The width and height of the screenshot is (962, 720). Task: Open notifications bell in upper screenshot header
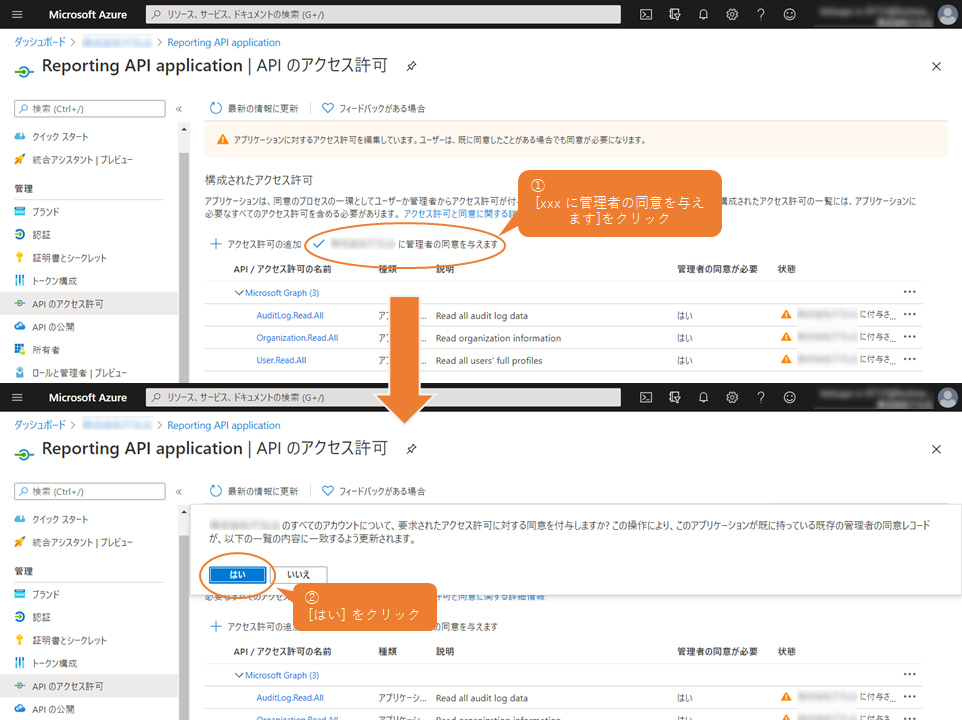[703, 14]
